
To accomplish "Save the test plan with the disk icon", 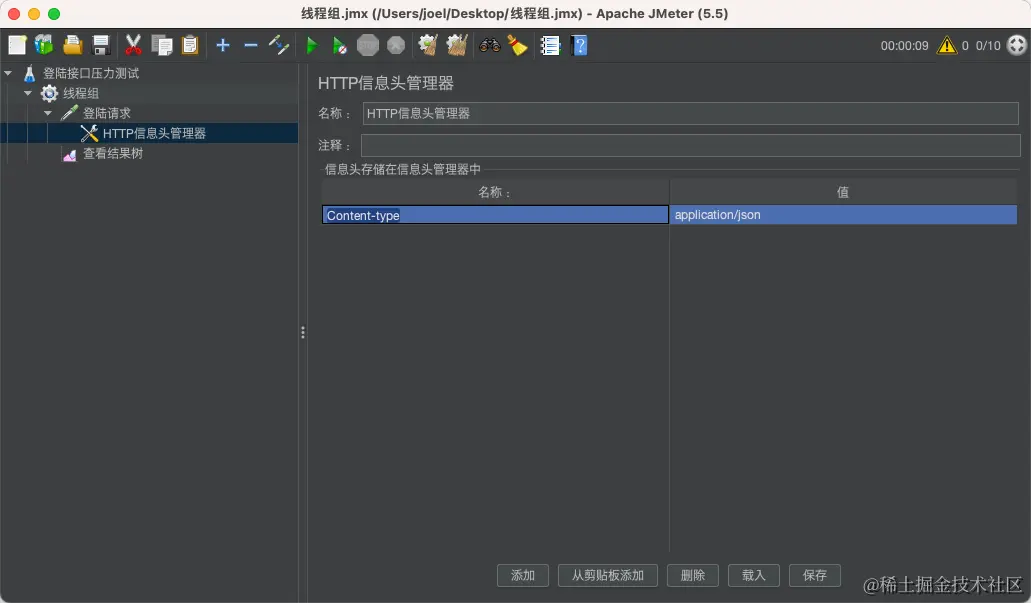I will click(99, 45).
